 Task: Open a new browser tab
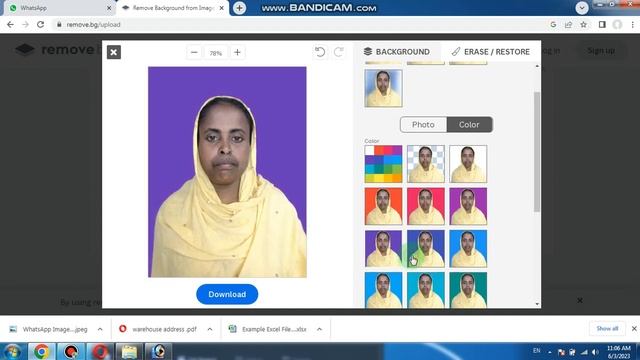[x=240, y=8]
